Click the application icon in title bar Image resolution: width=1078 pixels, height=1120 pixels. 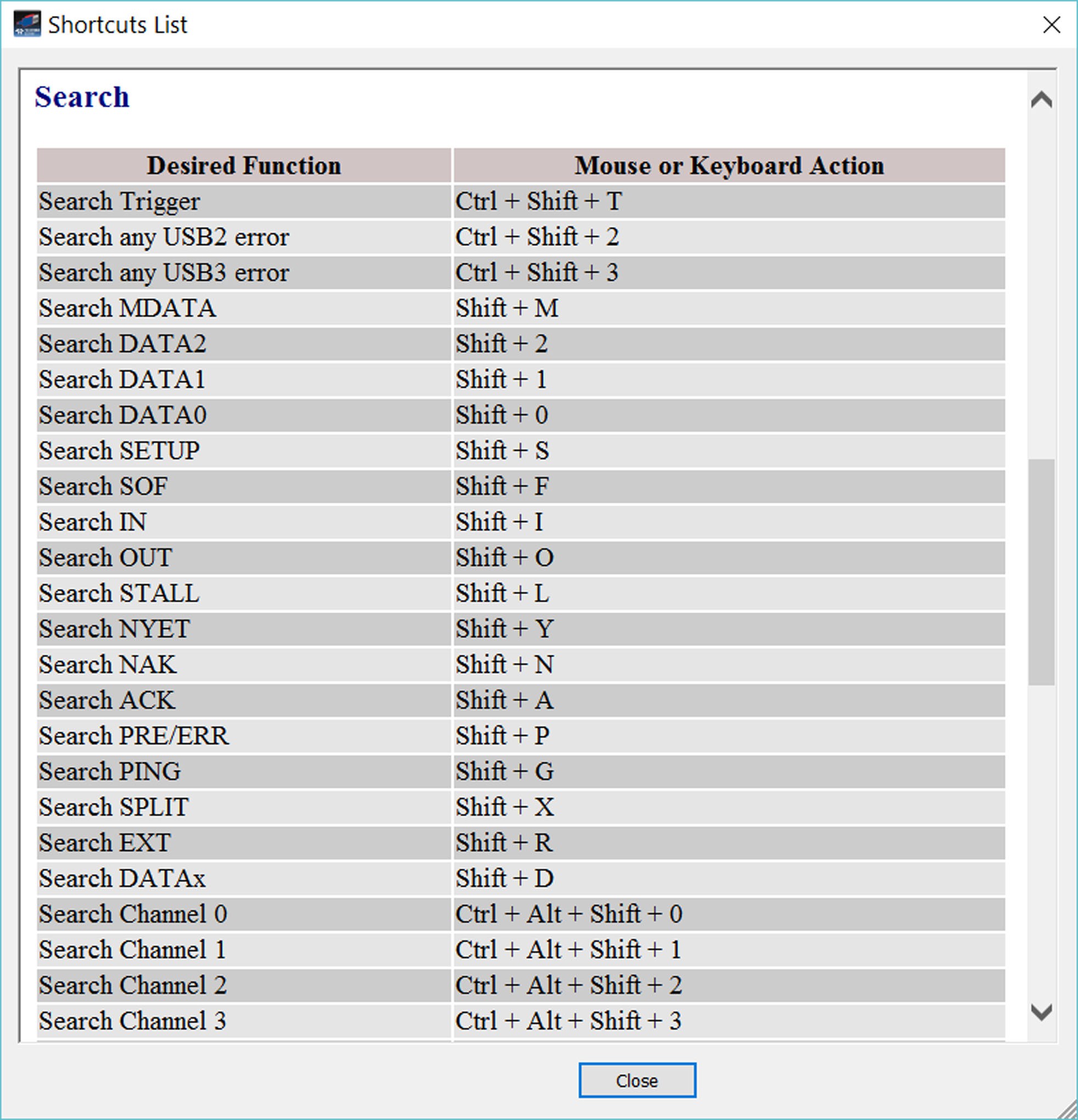tap(27, 25)
